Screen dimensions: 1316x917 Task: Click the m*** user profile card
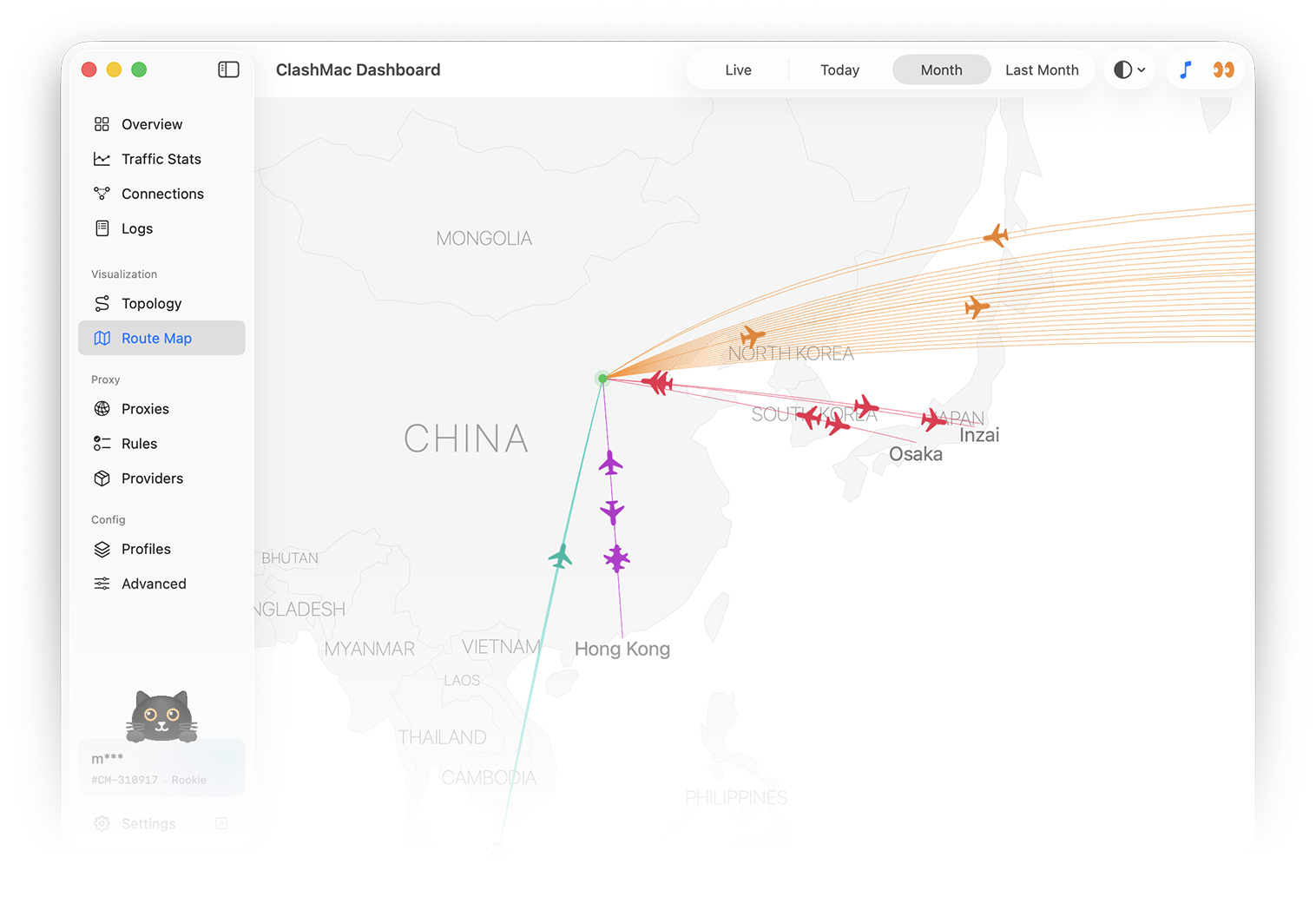161,767
